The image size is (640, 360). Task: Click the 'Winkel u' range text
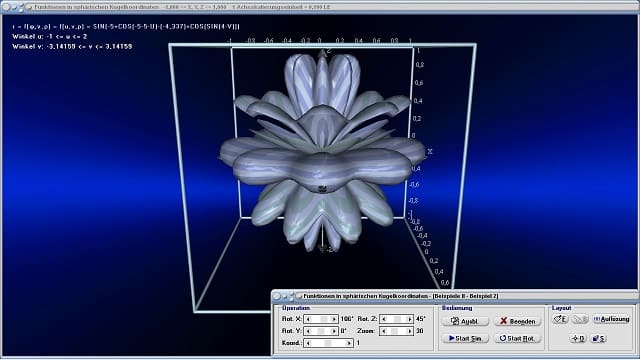[49, 36]
